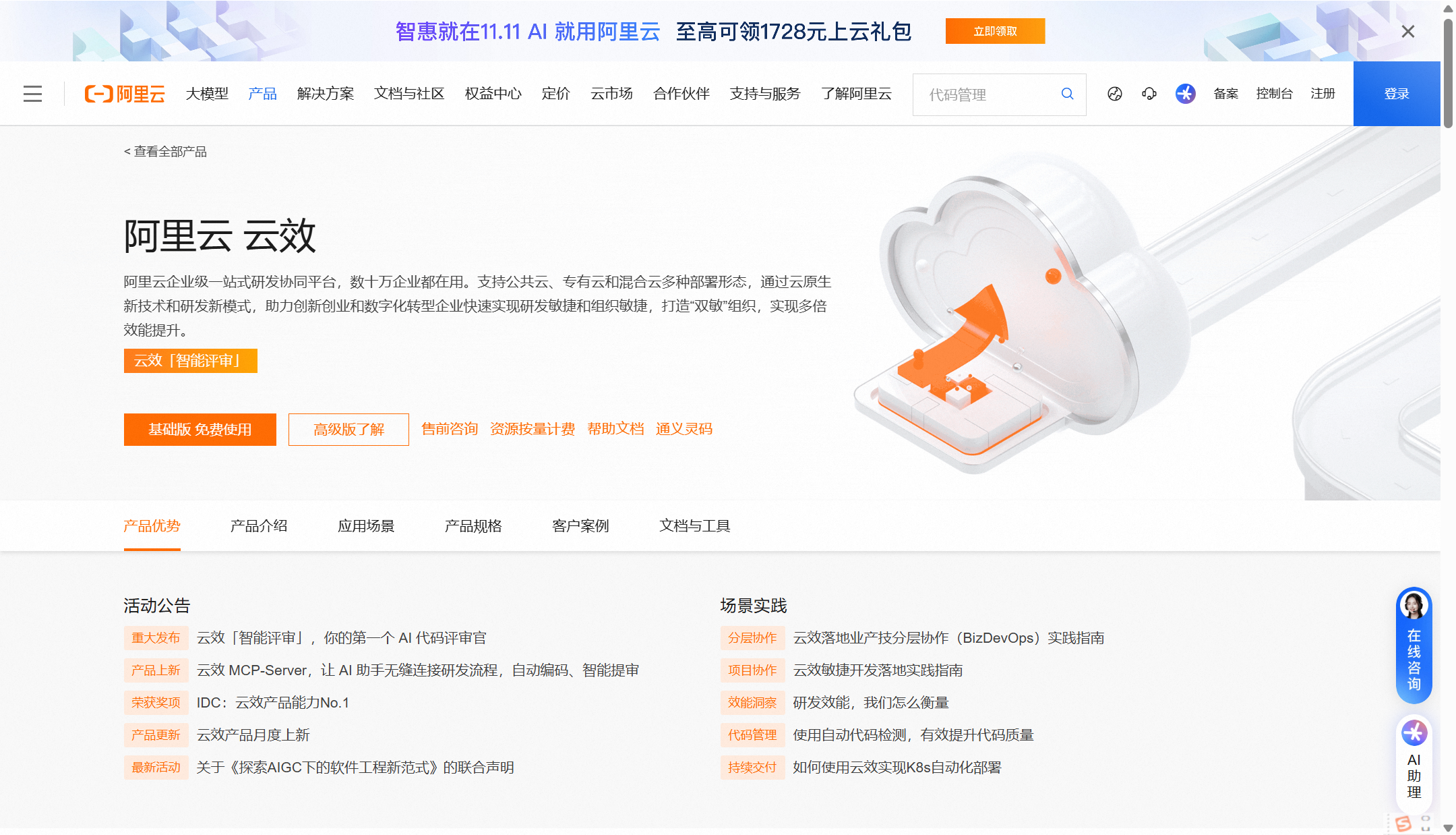Open the 解决方案 navigation menu
The height and width of the screenshot is (835, 1456).
pos(326,94)
